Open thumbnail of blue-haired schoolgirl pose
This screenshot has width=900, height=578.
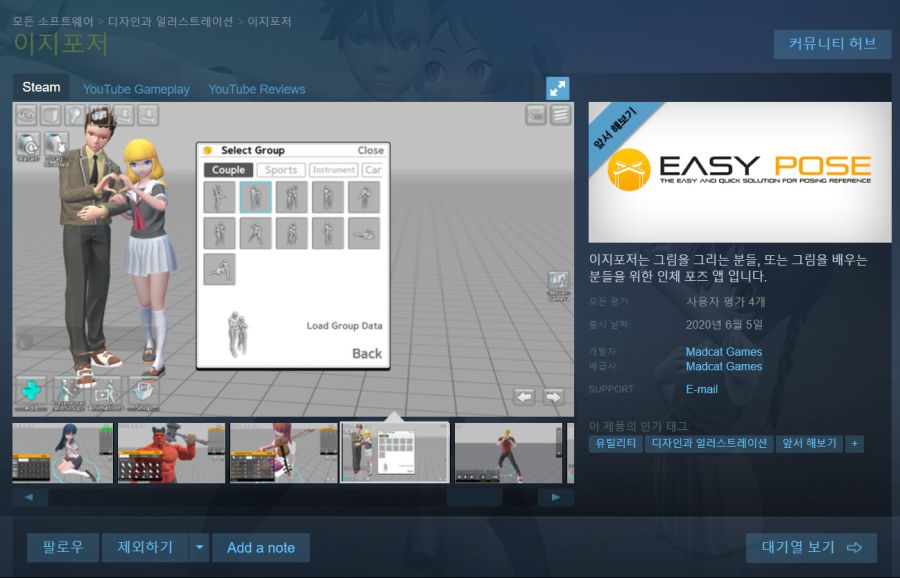(x=63, y=453)
